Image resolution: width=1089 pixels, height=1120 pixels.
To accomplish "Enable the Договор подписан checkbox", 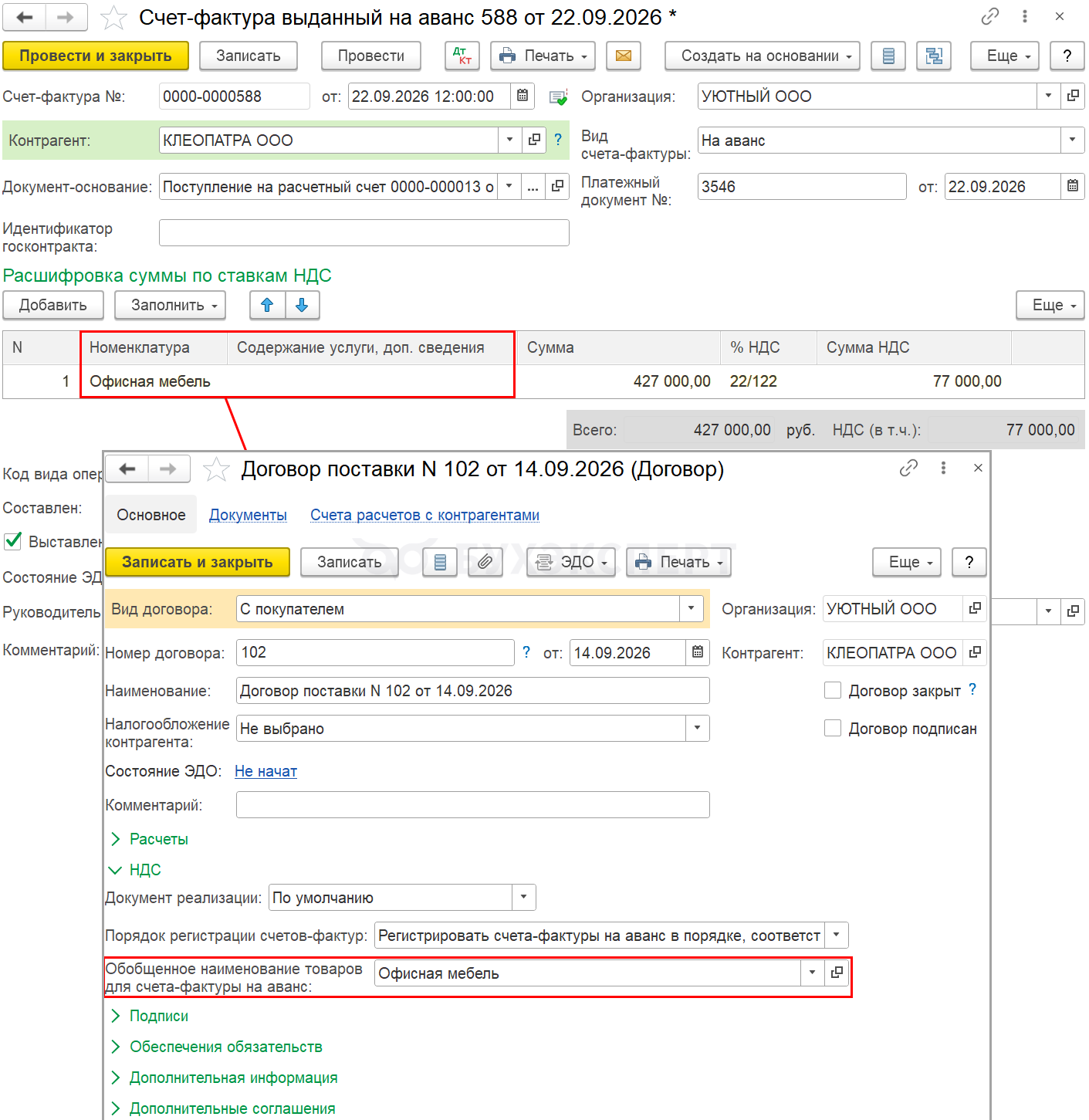I will (833, 728).
